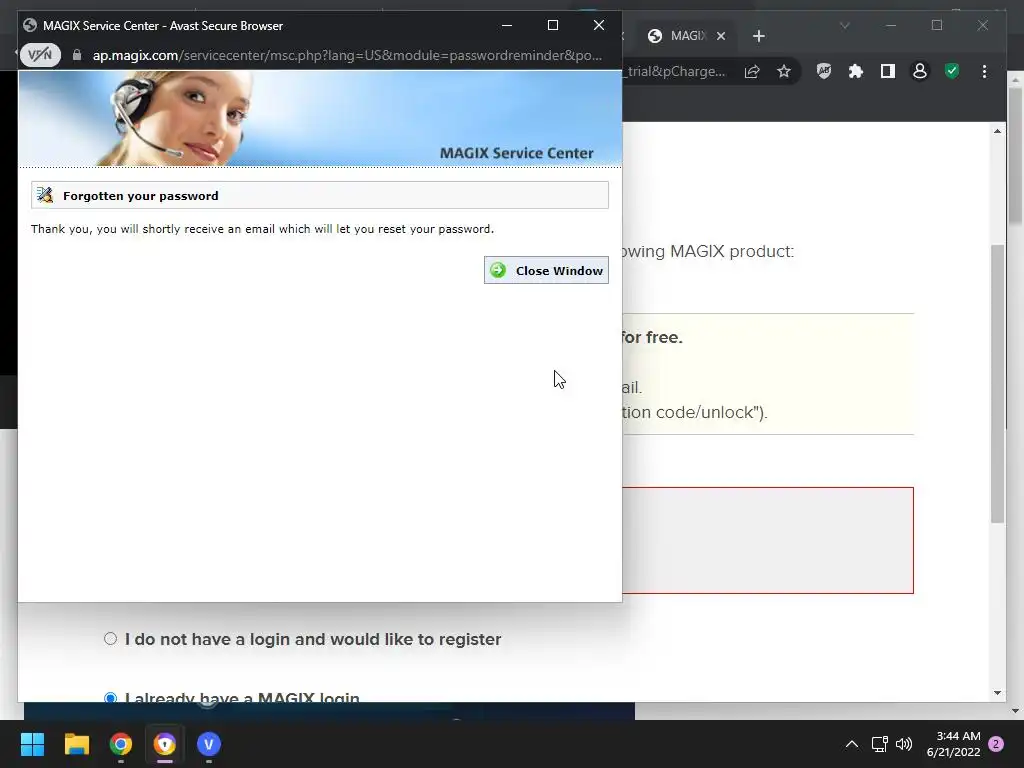
Task: Open the profile account icon
Action: (920, 71)
